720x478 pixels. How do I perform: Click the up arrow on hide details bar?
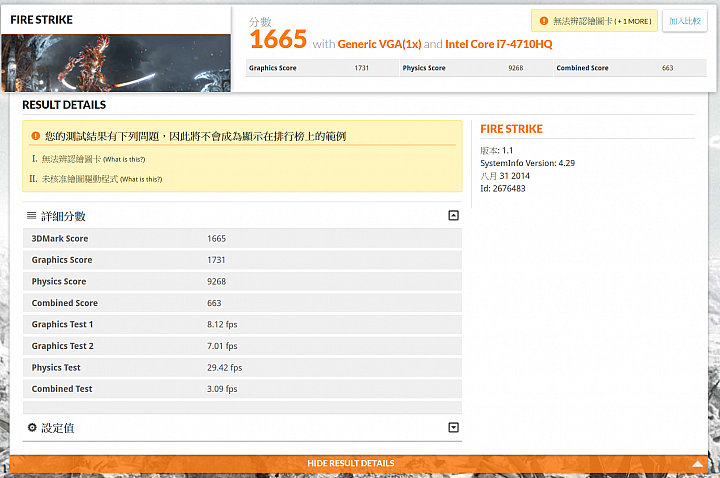698,464
